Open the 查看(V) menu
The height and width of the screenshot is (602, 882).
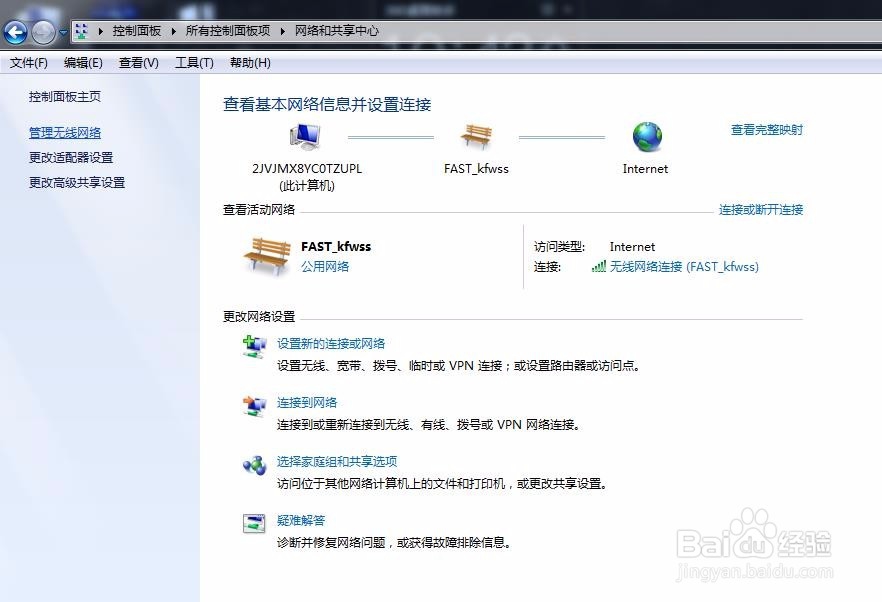point(139,63)
